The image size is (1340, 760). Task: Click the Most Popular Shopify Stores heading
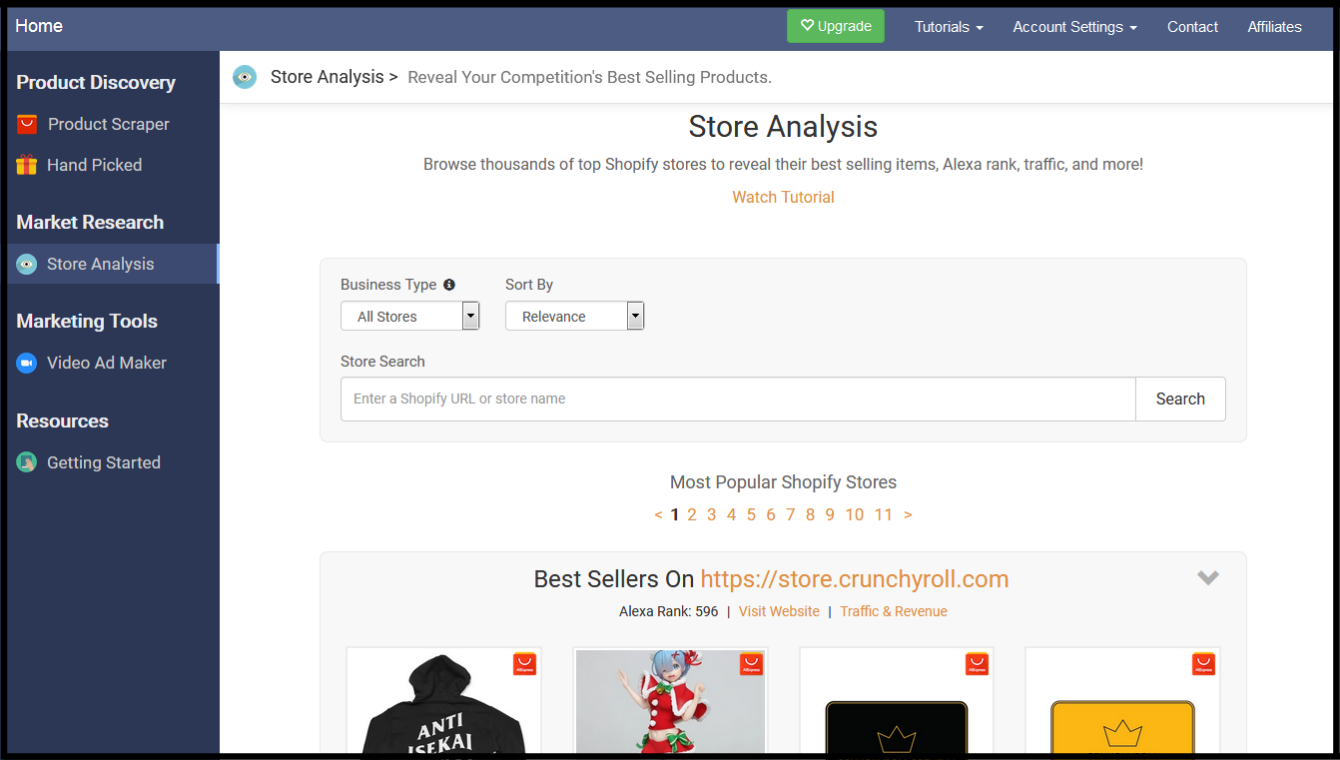coord(783,482)
